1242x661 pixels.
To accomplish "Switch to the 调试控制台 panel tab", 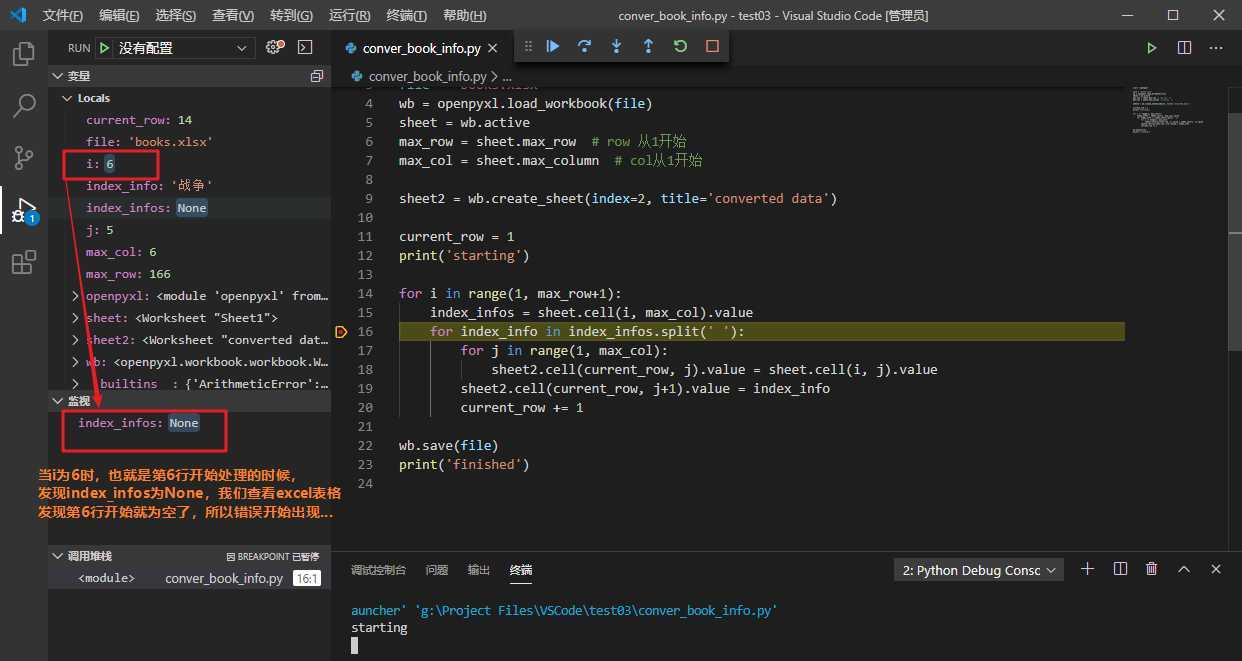I will (x=378, y=570).
